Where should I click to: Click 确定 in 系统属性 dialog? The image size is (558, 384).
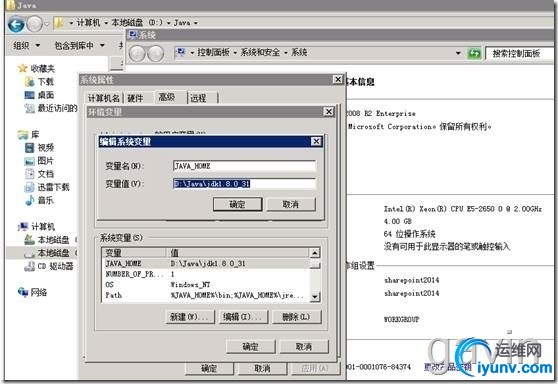coord(209,368)
